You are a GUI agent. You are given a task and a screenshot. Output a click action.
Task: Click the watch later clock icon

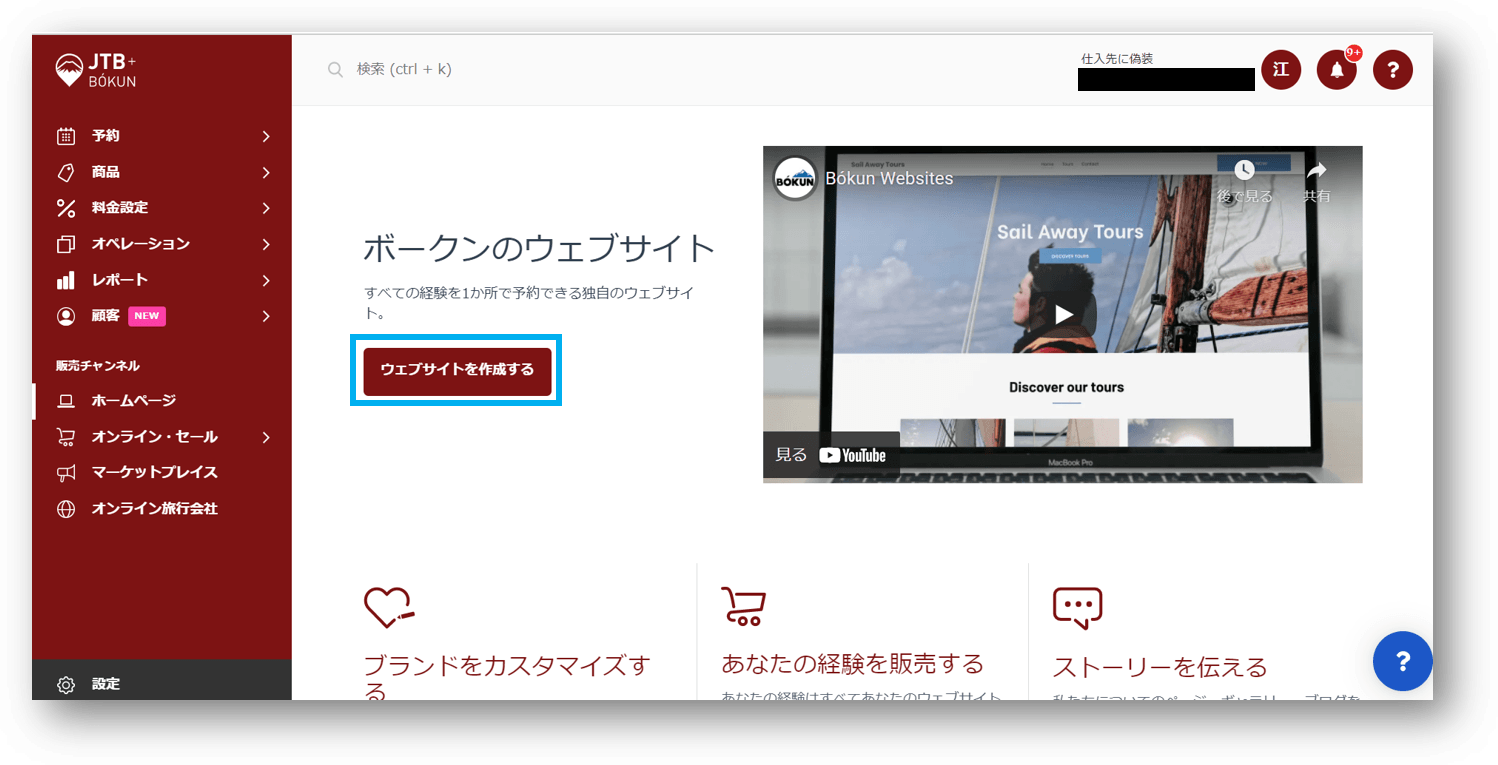(x=1244, y=178)
